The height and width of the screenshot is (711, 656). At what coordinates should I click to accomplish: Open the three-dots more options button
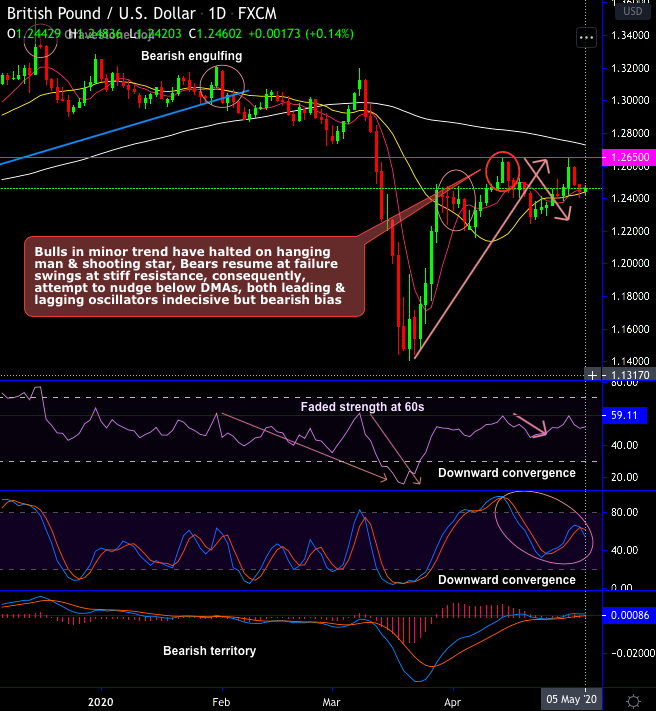[586, 37]
